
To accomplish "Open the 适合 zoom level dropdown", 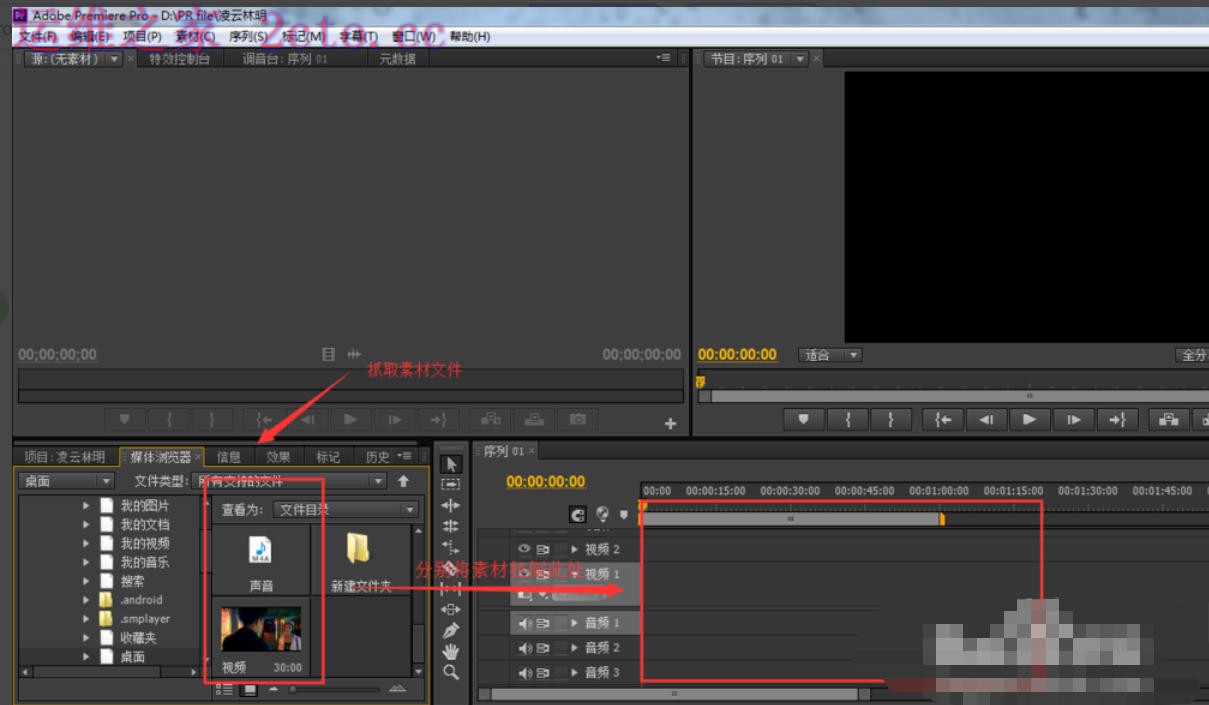I will click(x=832, y=355).
